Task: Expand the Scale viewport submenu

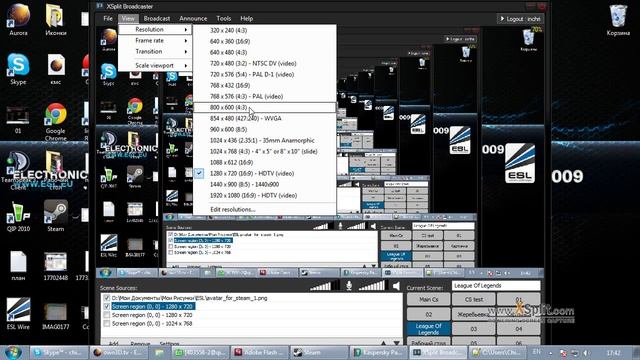Action: pos(155,65)
